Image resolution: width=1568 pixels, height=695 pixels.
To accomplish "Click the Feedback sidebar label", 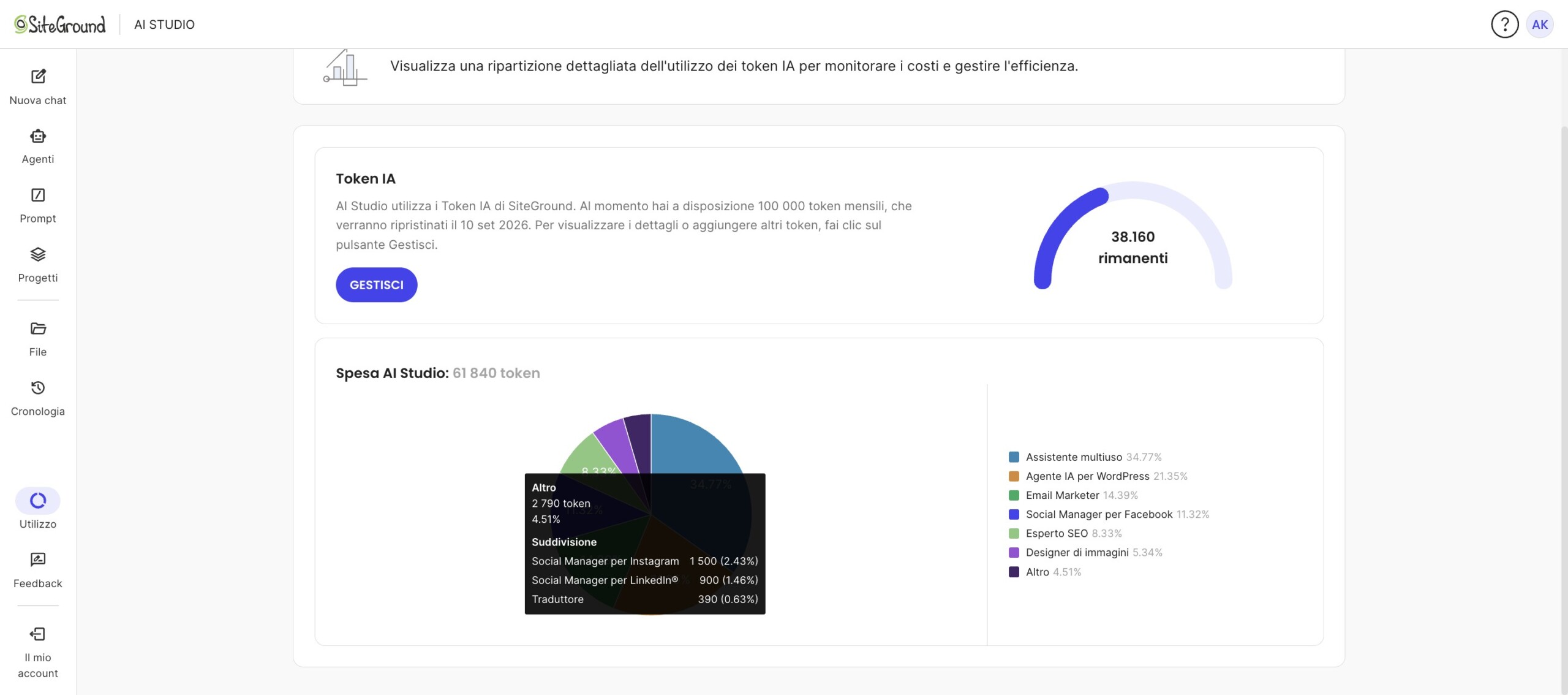I will point(38,583).
